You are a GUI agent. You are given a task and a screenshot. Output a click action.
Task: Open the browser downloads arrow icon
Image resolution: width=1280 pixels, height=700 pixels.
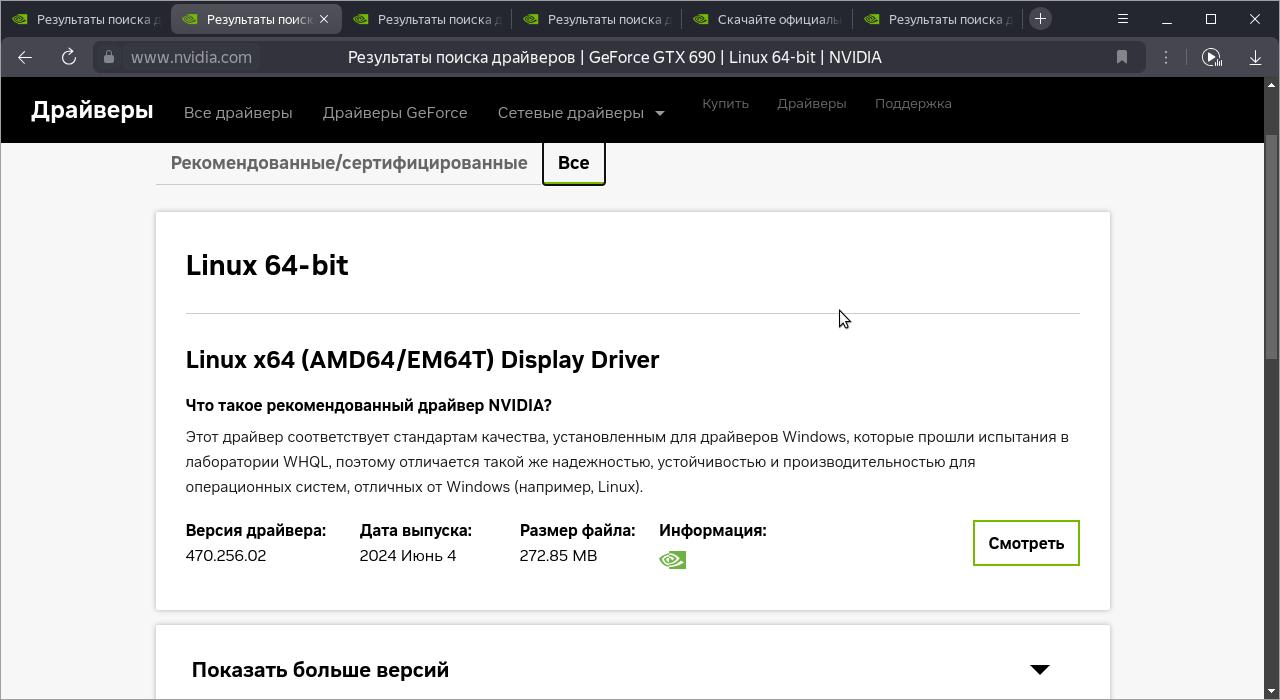(x=1254, y=57)
